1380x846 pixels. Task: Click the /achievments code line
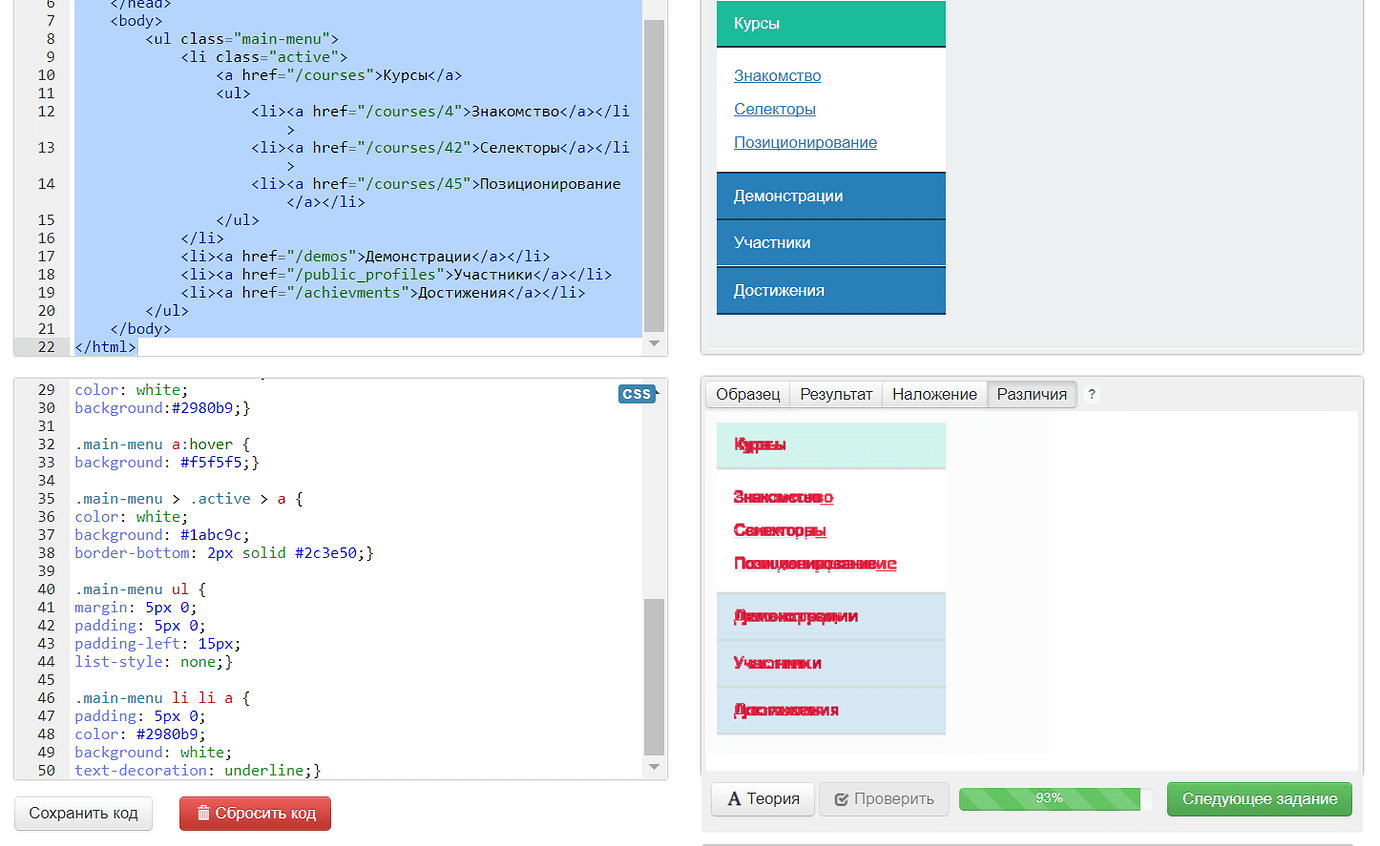pos(383,292)
